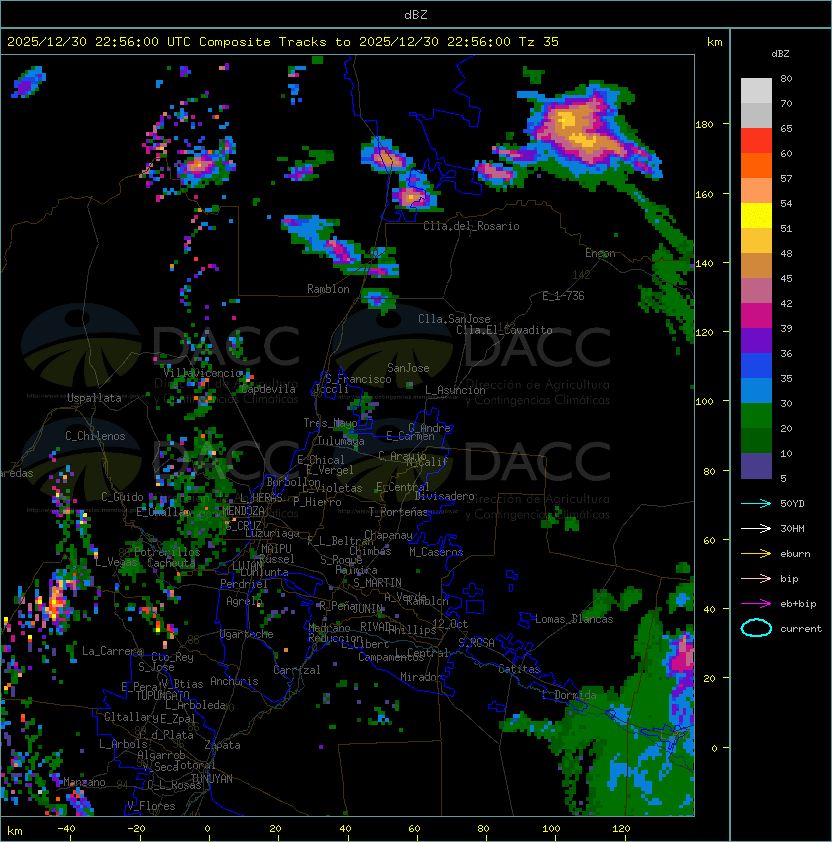This screenshot has width=832, height=842.
Task: Click the 'dBZ' title at top center
Action: (x=416, y=15)
